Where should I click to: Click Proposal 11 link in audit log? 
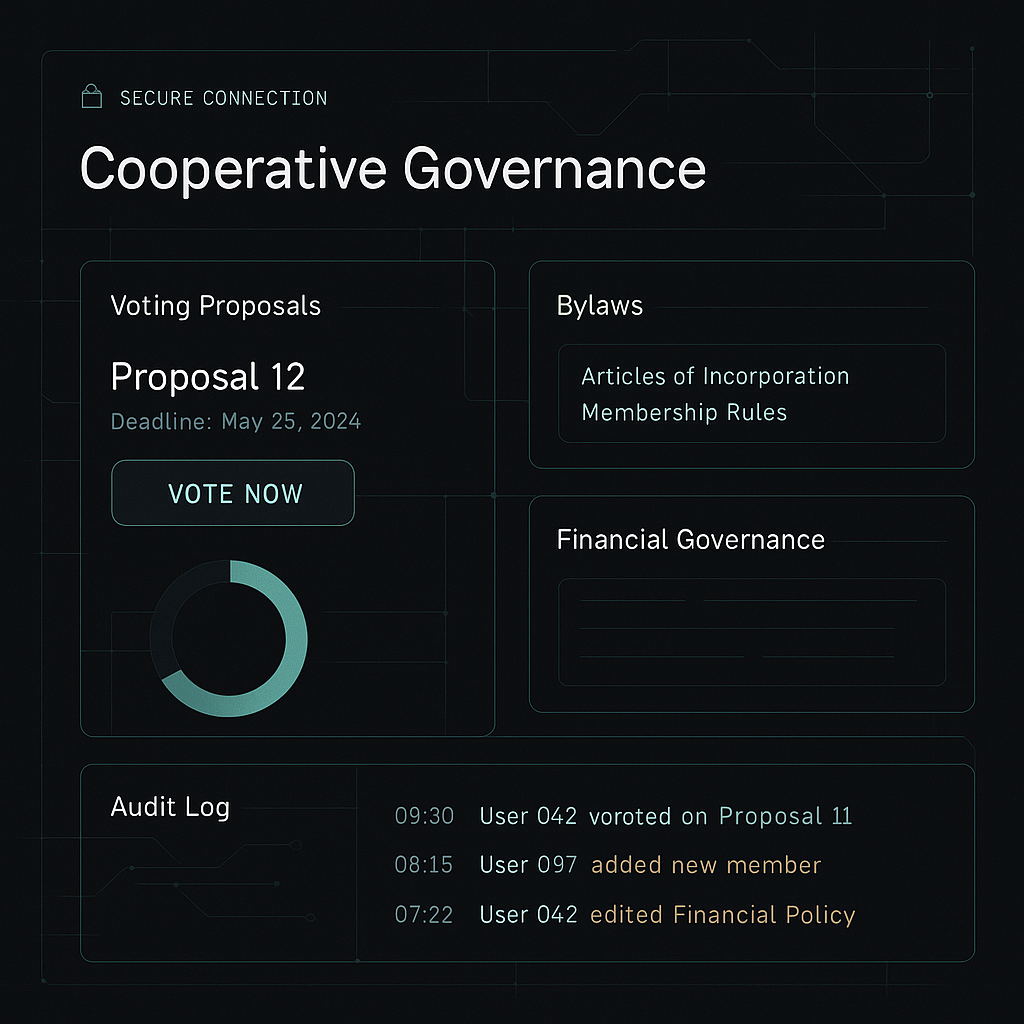785,816
